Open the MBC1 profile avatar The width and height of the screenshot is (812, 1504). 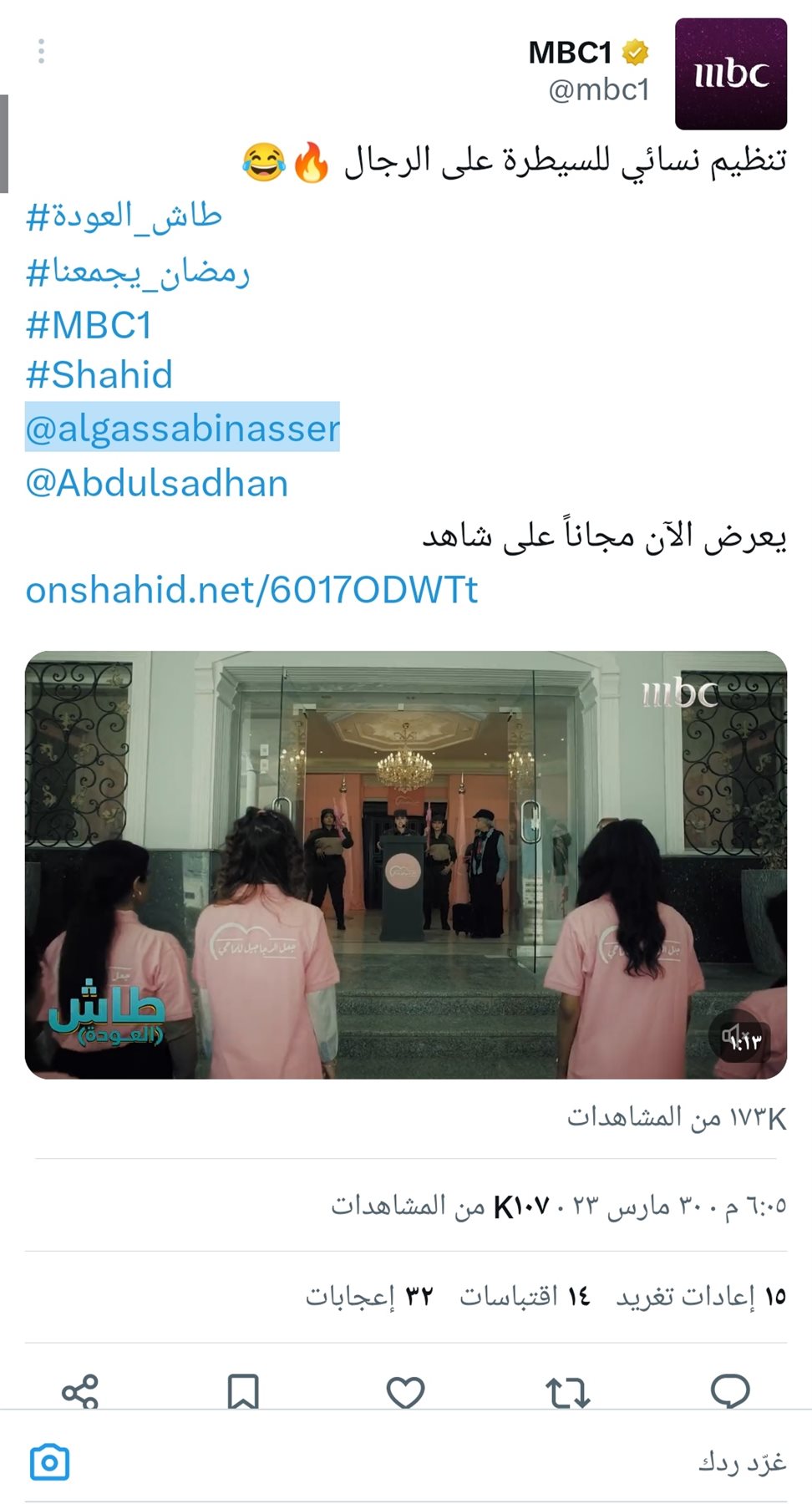pyautogui.click(x=731, y=74)
